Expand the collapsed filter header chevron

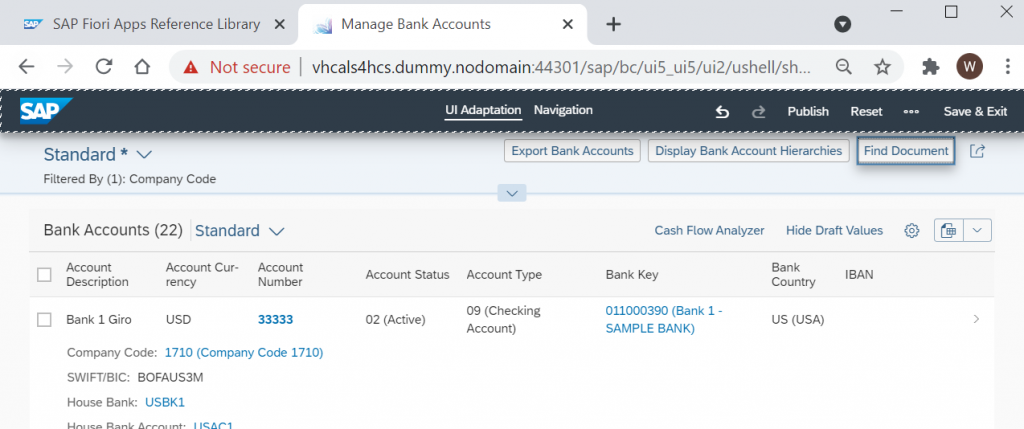pos(512,193)
